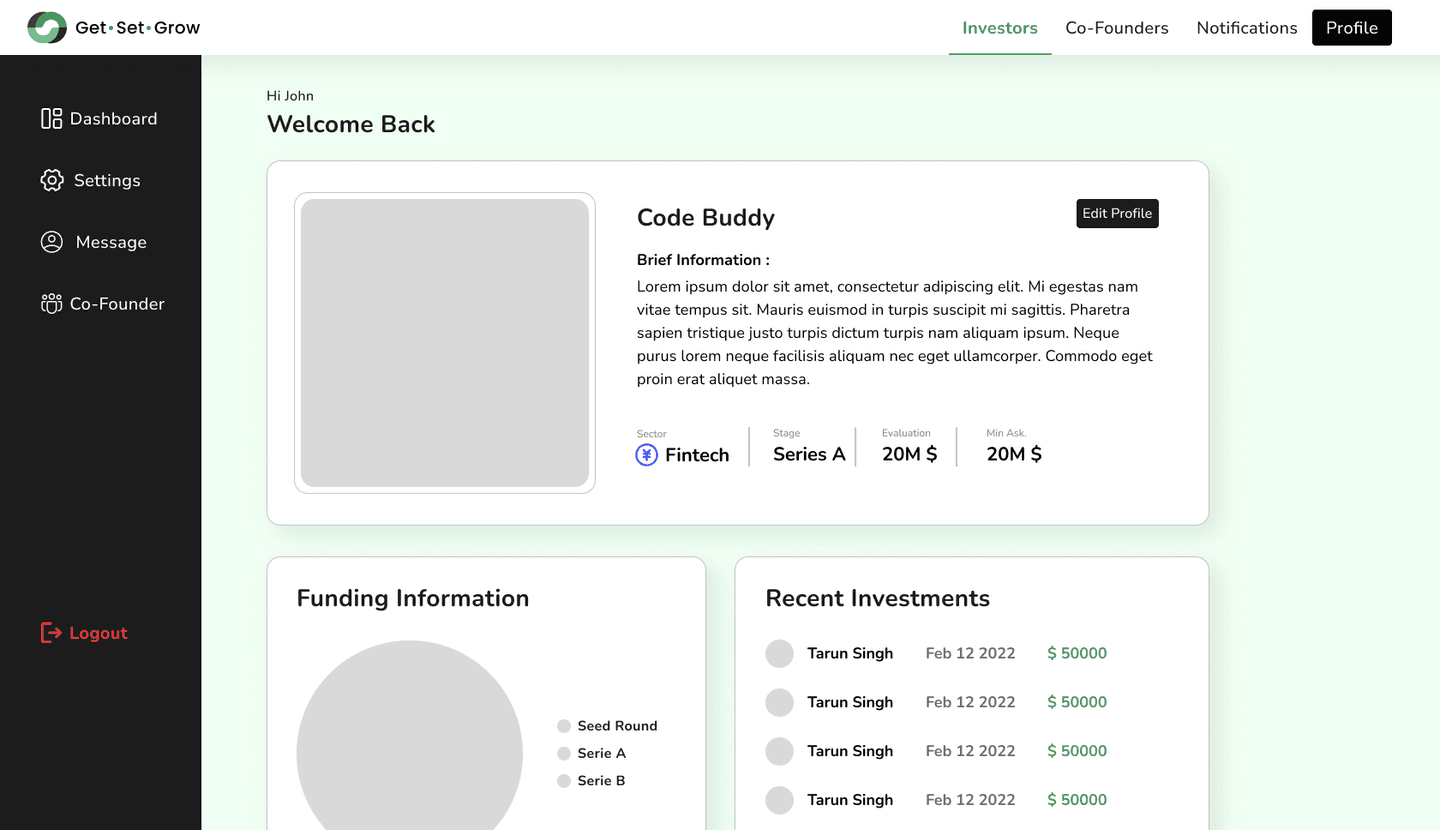Viewport: 1440px width, 830px height.
Task: Click the Co-Founder group icon in sidebar
Action: (x=52, y=304)
